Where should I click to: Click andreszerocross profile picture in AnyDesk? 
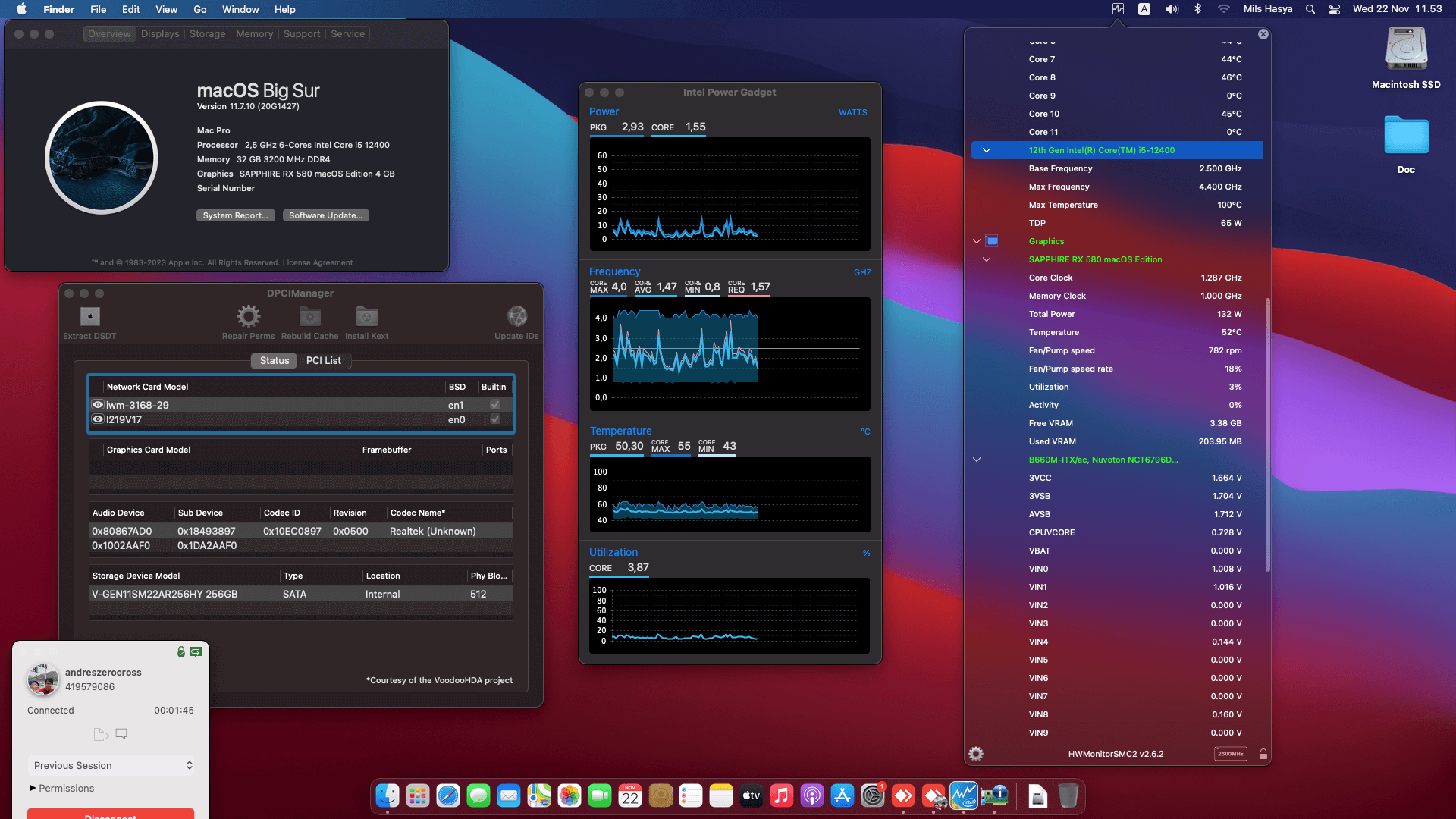[43, 679]
